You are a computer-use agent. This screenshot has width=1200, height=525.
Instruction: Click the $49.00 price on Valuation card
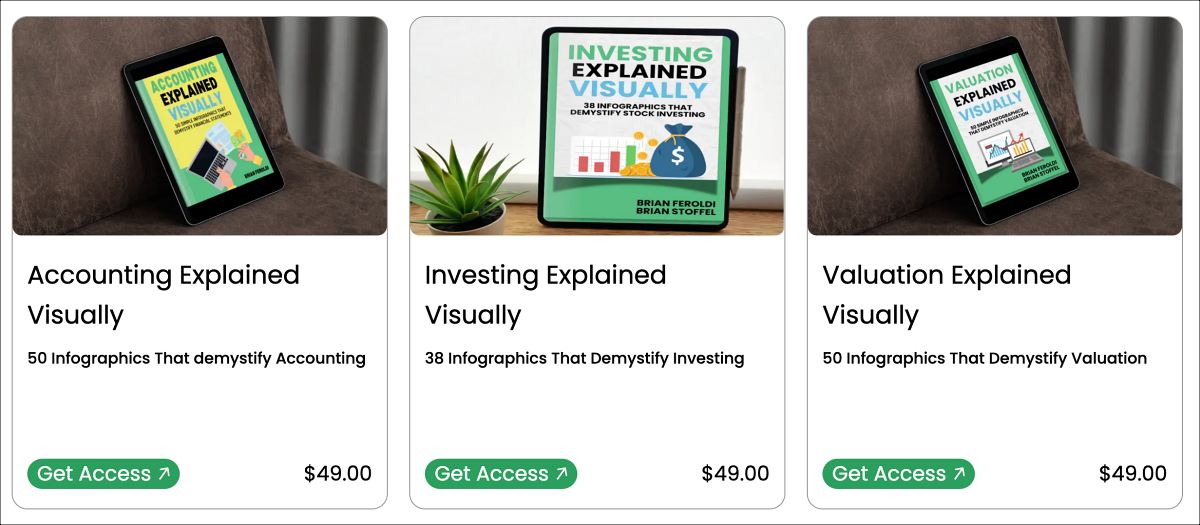tap(1132, 474)
